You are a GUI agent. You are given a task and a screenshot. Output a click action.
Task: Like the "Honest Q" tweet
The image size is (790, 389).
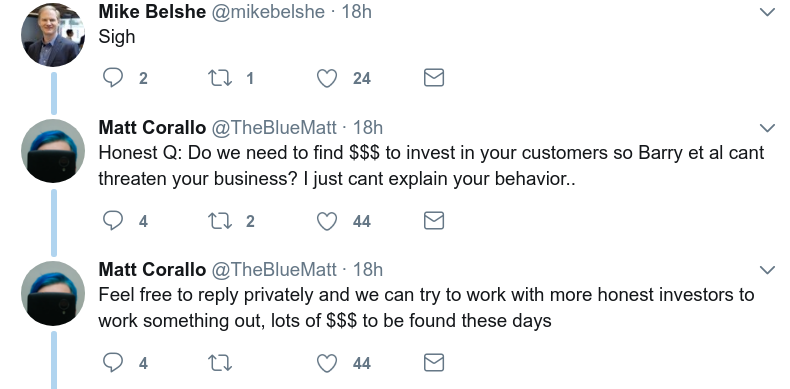point(326,221)
